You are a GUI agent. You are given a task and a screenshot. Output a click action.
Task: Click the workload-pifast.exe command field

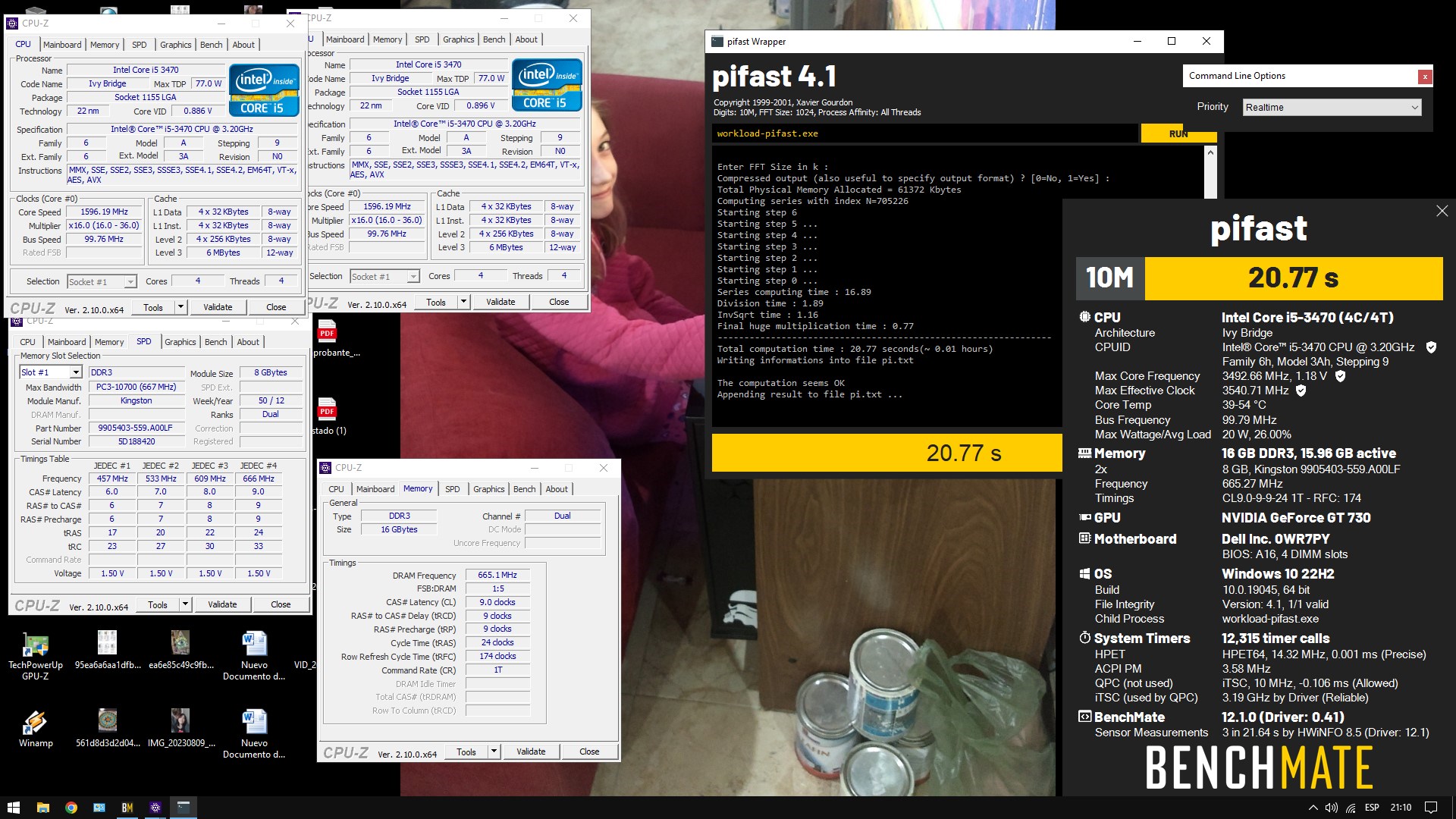coord(925,133)
